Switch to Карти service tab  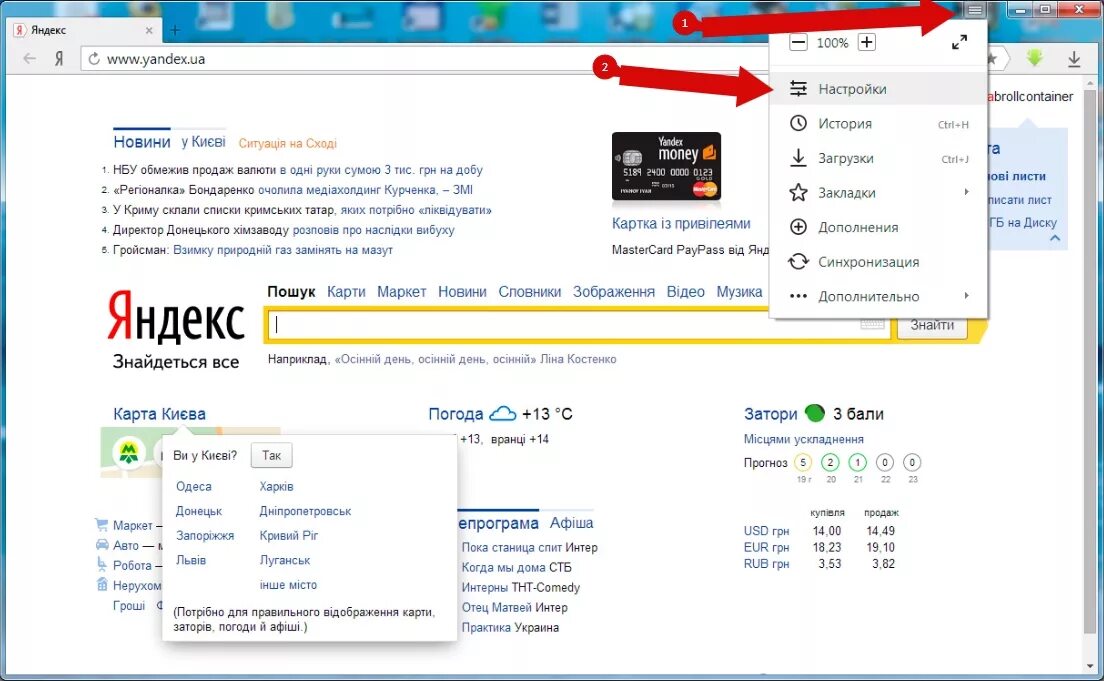[346, 292]
